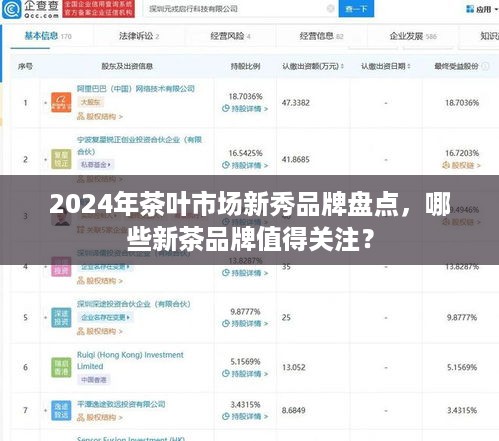Select the 13.052 capital cell
This screenshot has height=441, width=499.
pos(294,367)
